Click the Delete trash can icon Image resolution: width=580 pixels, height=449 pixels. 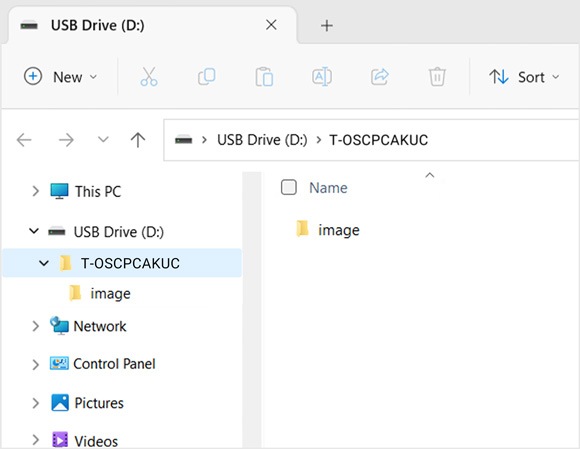coord(437,77)
